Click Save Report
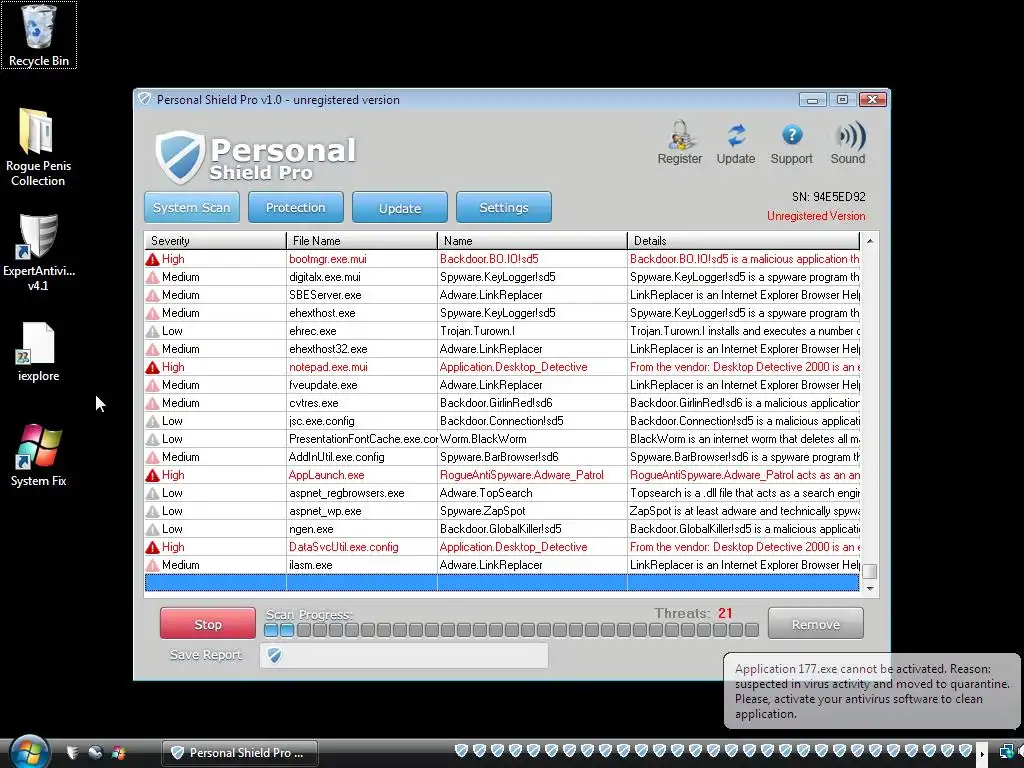The image size is (1024, 768). point(205,654)
